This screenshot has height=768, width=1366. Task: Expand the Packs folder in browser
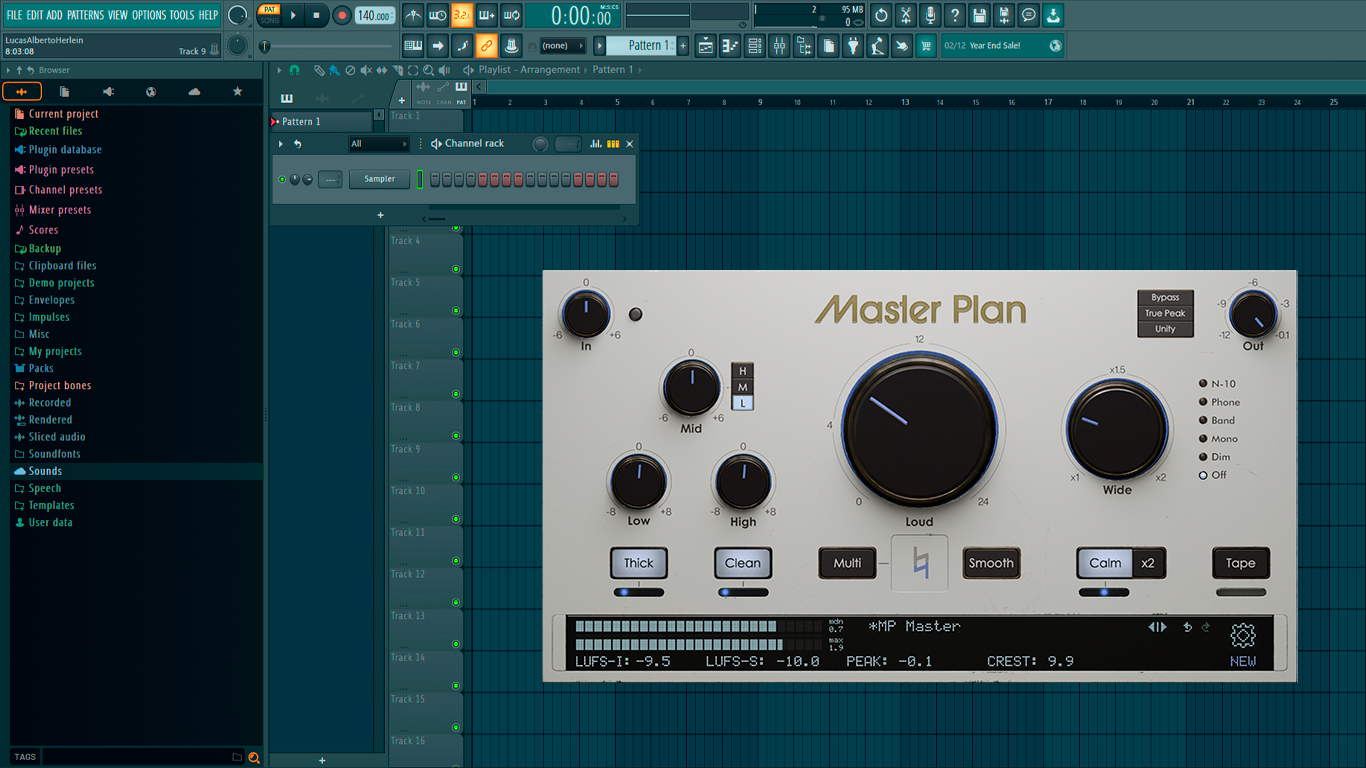coord(41,368)
